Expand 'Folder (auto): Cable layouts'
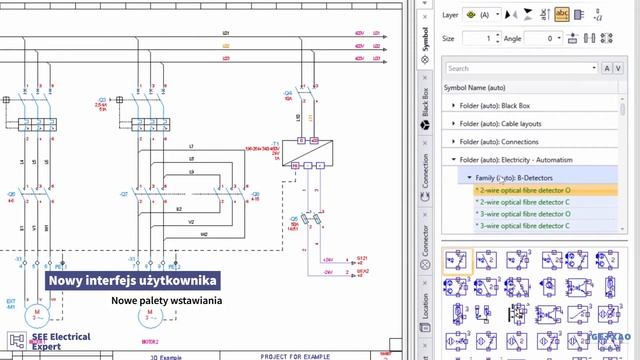The width and height of the screenshot is (640, 360). pos(453,123)
